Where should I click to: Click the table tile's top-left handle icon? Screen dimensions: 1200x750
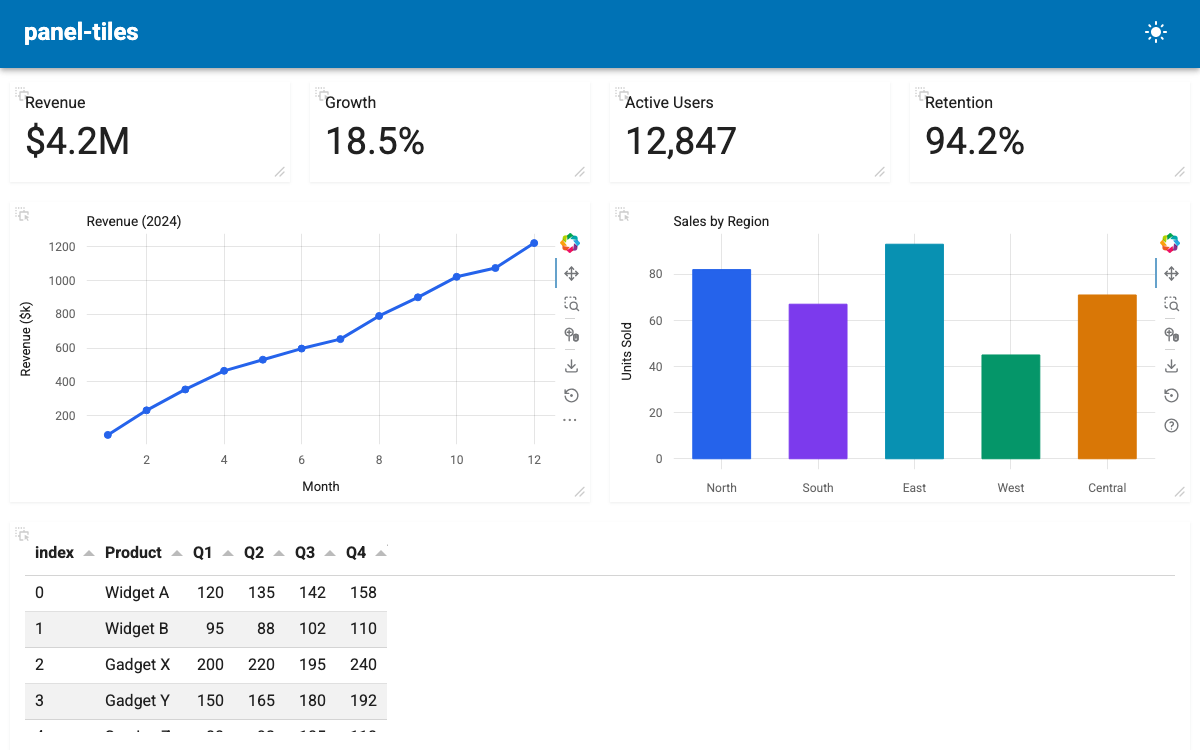[x=22, y=534]
